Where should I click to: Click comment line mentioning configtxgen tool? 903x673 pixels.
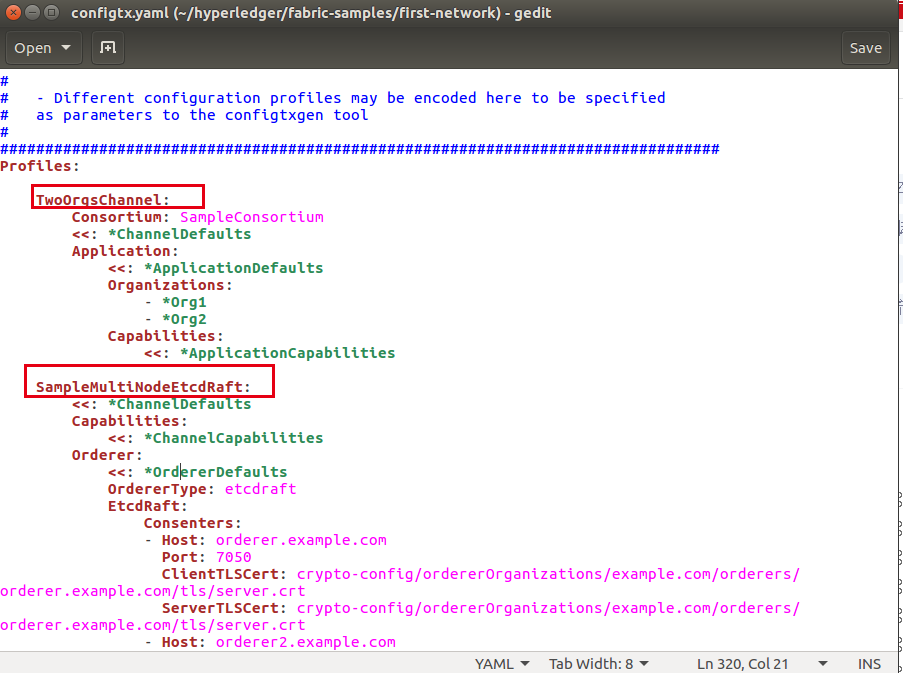[184, 115]
